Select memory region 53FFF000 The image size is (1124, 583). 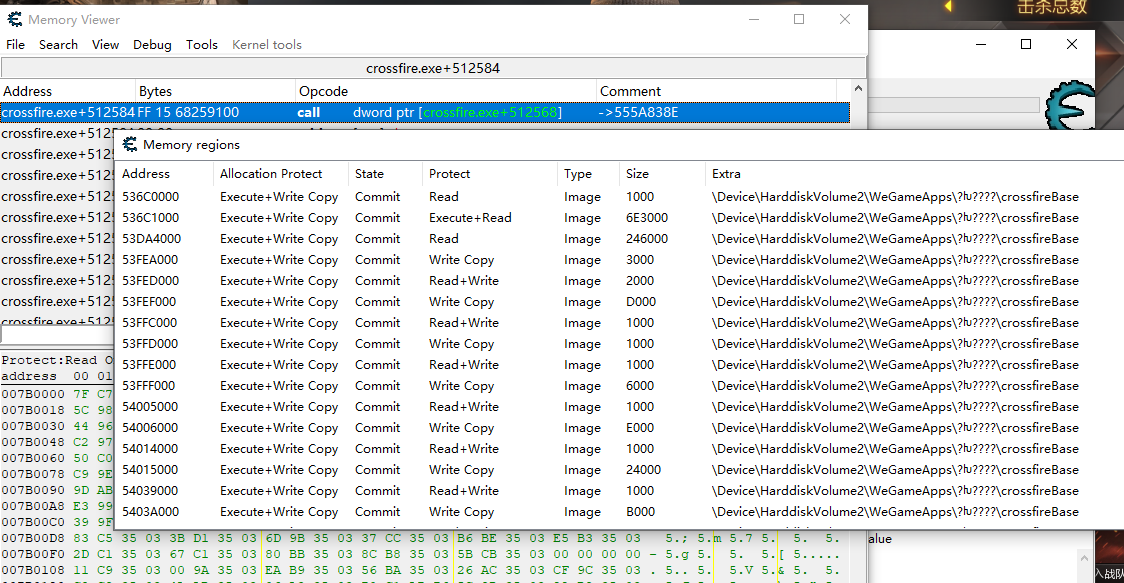click(148, 386)
